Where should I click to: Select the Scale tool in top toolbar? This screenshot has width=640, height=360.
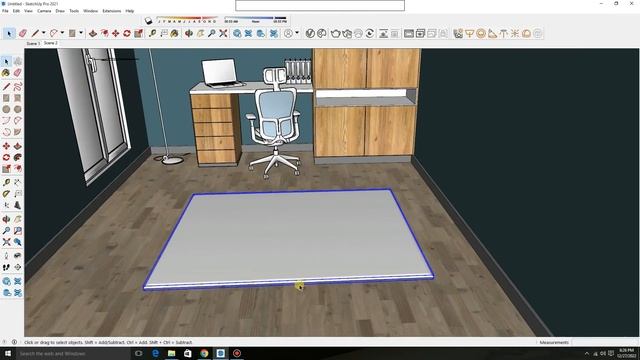[138, 33]
